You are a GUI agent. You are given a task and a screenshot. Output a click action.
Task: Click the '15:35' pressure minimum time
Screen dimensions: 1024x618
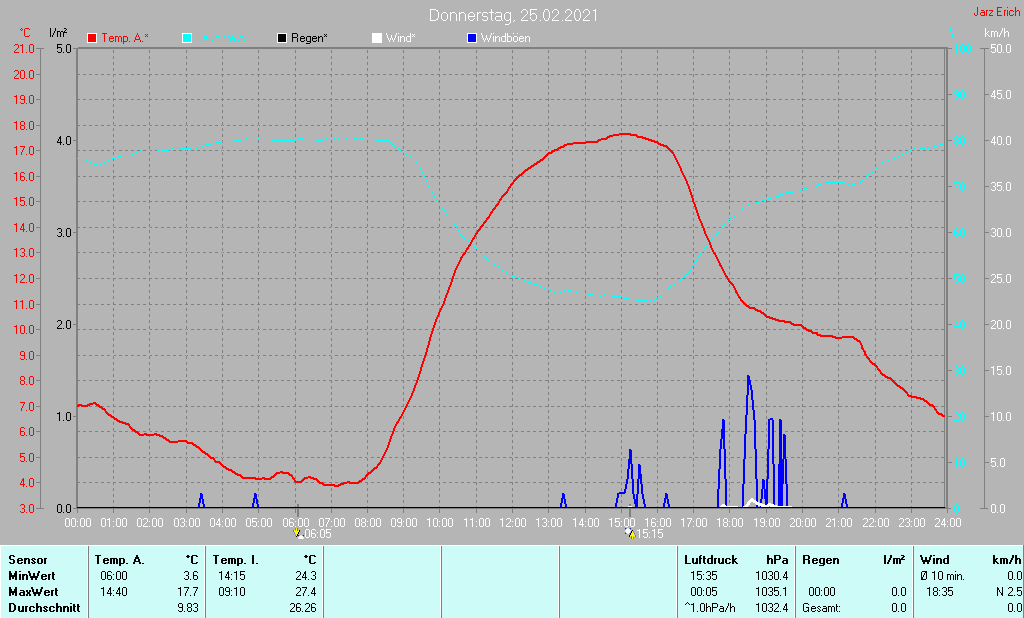(x=703, y=576)
